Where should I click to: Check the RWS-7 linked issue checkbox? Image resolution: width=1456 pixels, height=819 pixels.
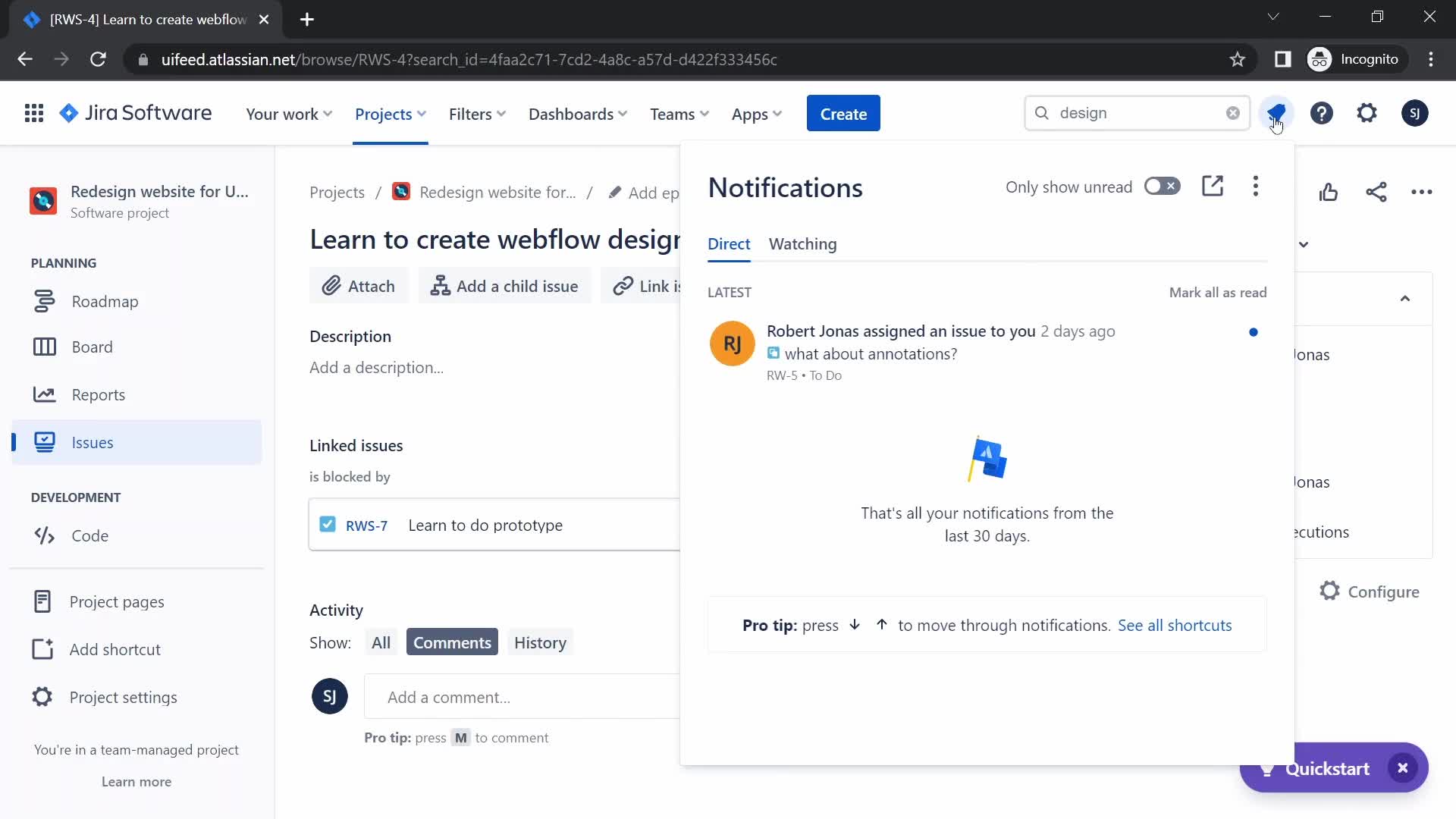[326, 524]
